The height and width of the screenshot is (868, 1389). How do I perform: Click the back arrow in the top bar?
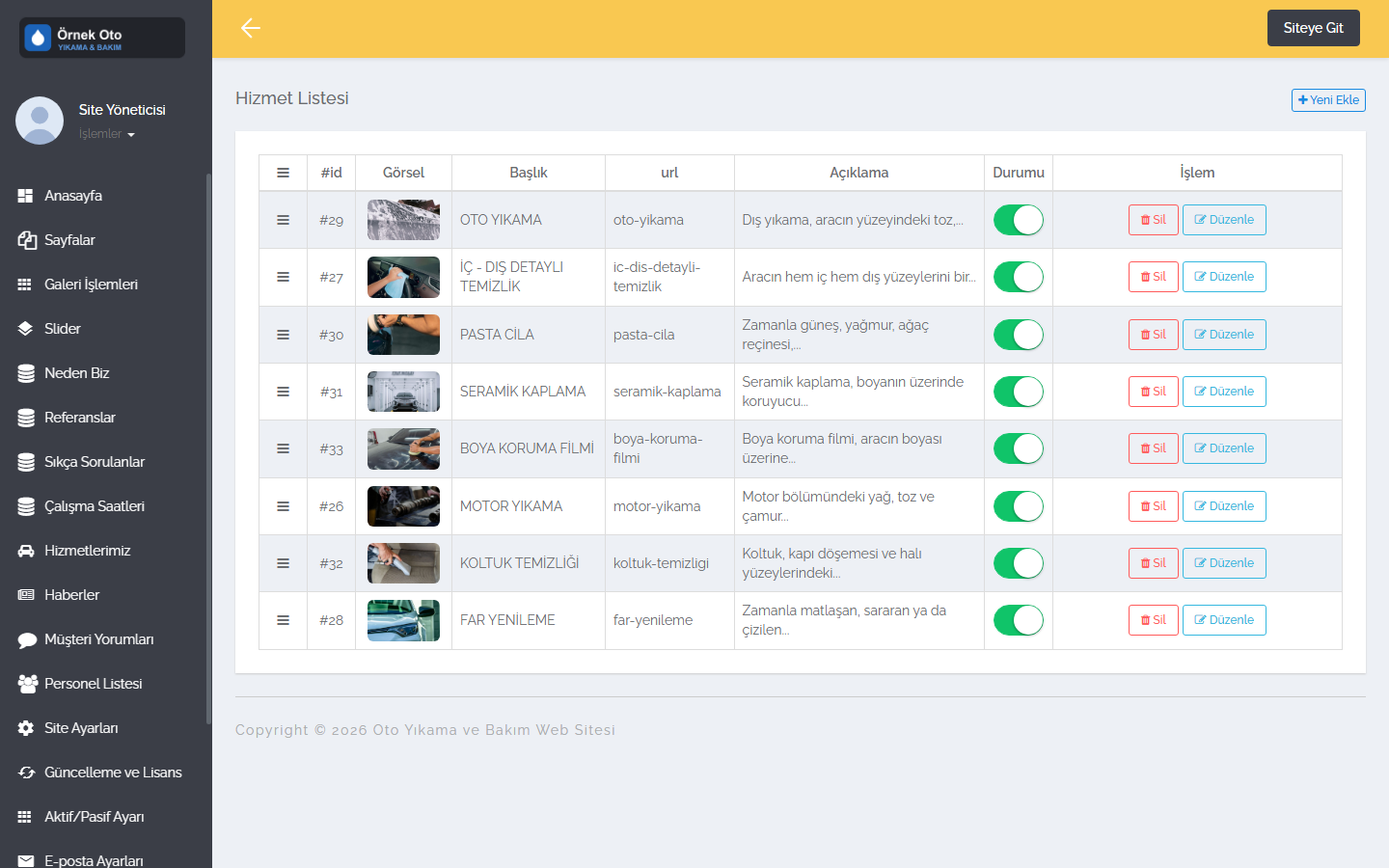click(251, 28)
